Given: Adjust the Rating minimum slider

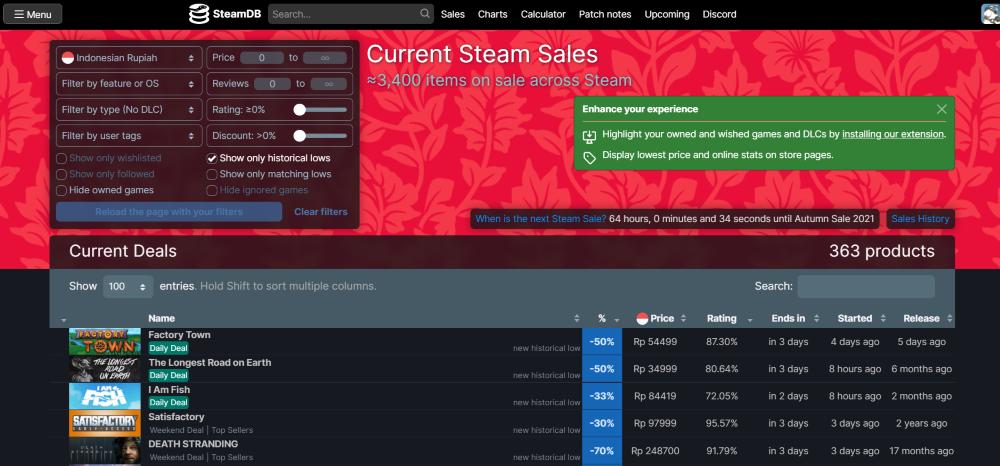Looking at the screenshot, I should [x=300, y=110].
